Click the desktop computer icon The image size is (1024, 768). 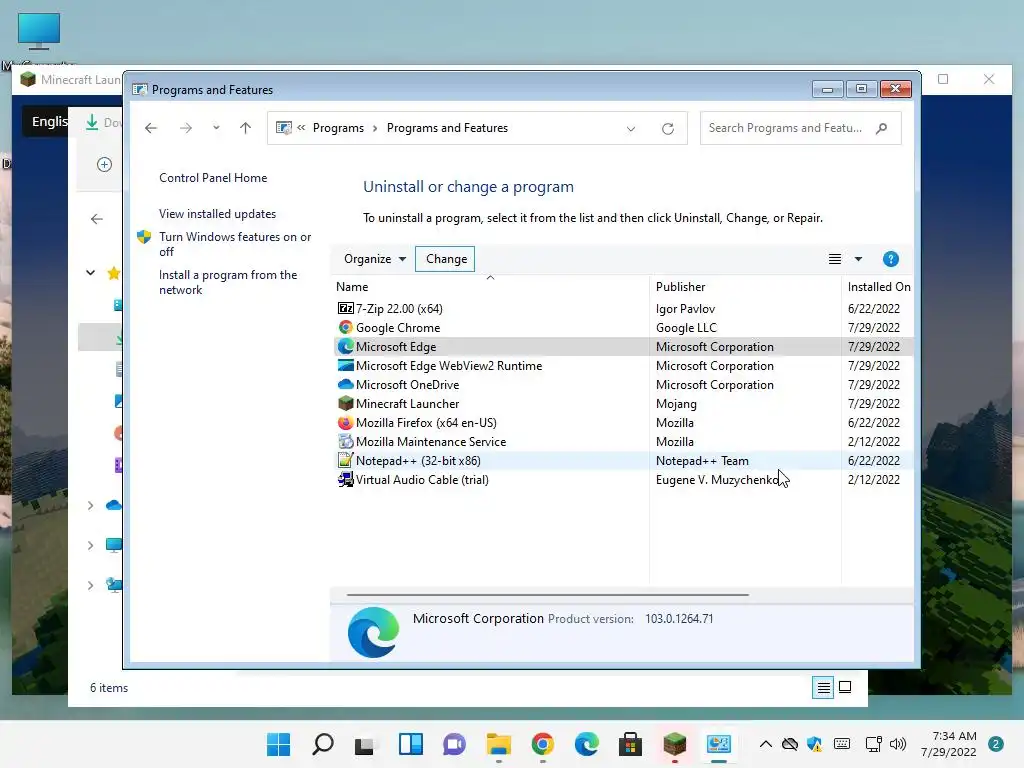[39, 31]
